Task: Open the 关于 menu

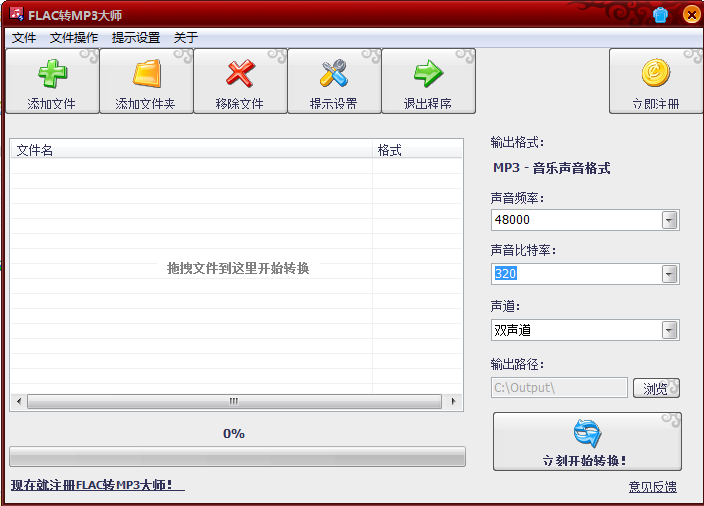Action: coord(186,38)
